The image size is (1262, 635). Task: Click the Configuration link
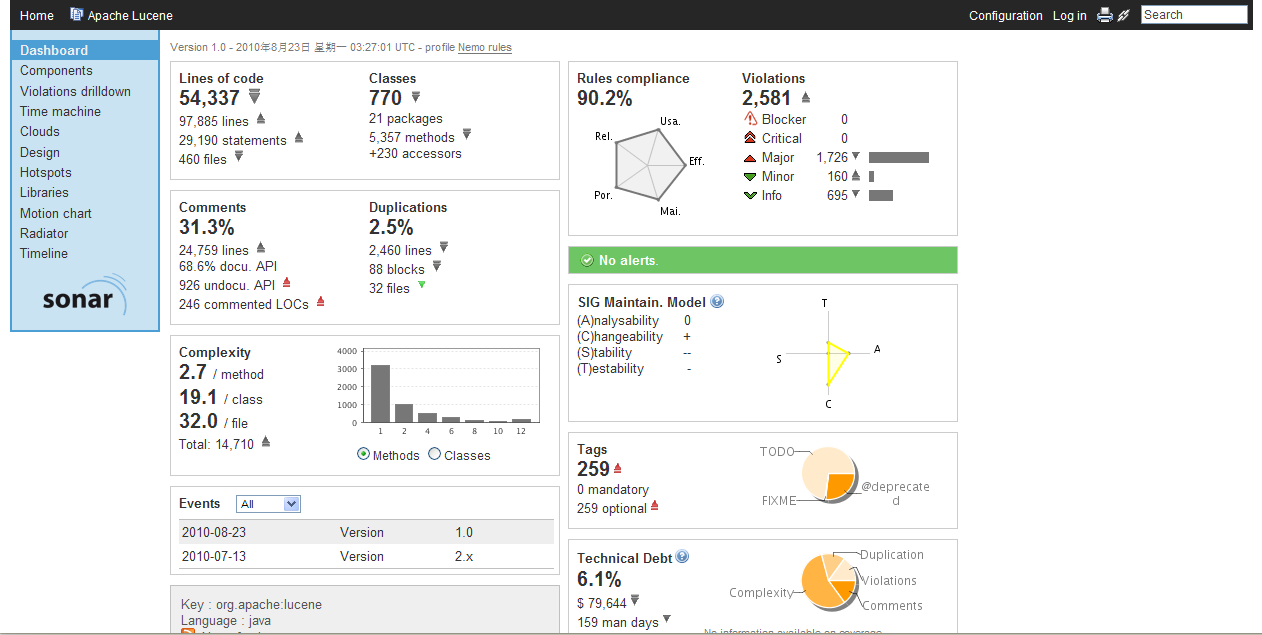click(x=1005, y=16)
